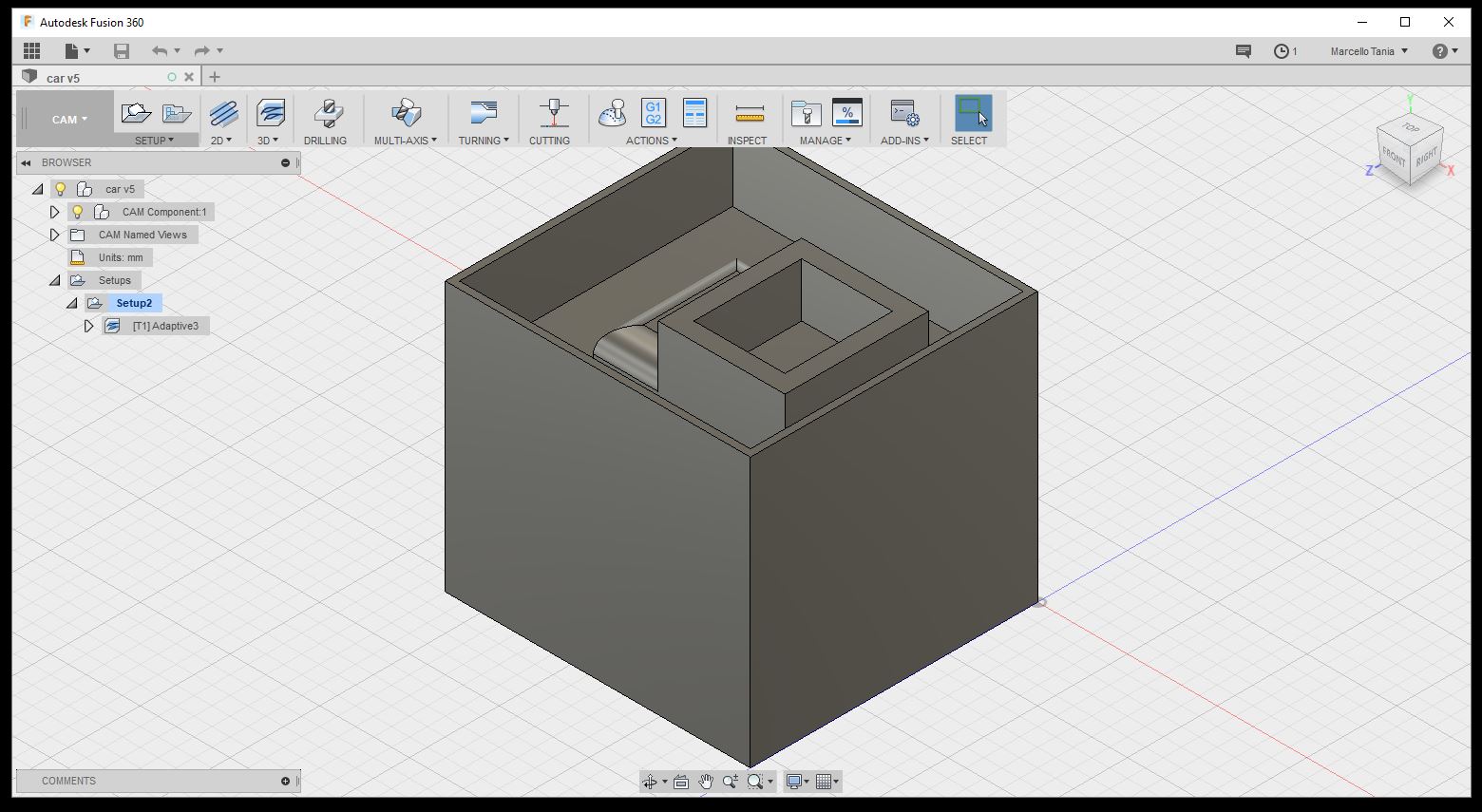Click the New Folder icon in Setup group
The height and width of the screenshot is (812, 1482).
(x=177, y=113)
